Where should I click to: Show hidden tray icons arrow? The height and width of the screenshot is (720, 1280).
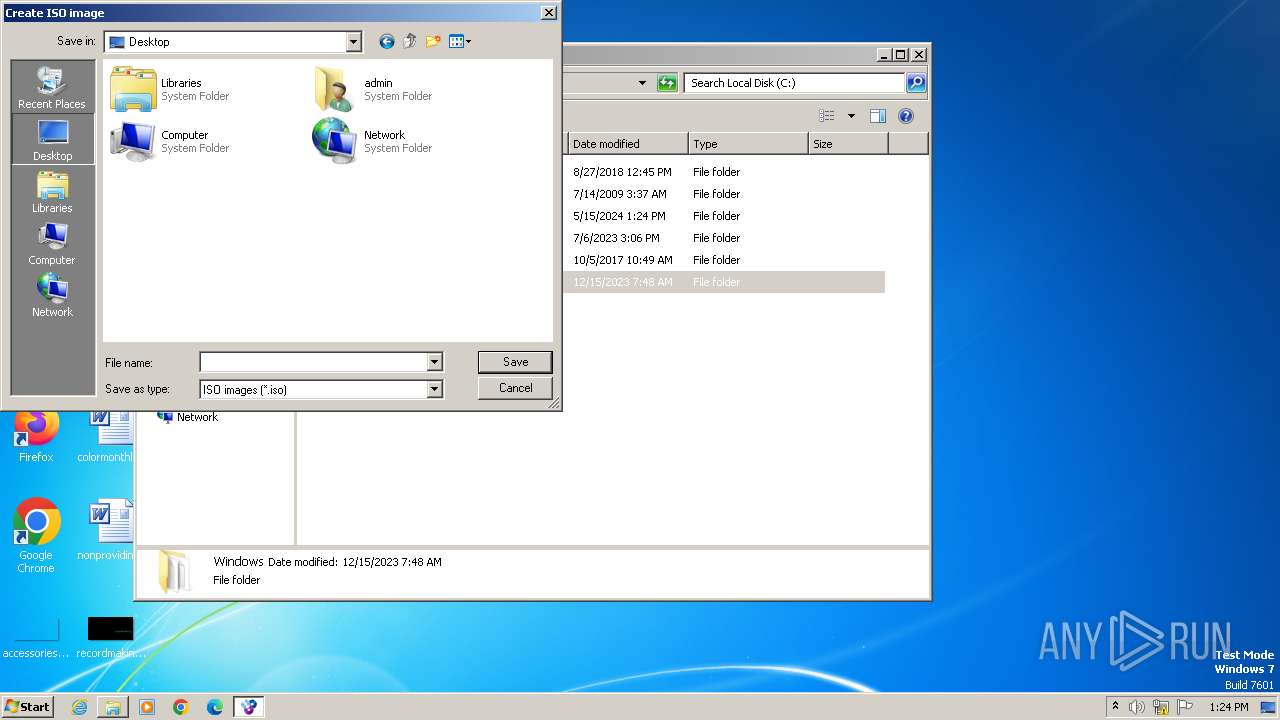(x=1115, y=706)
